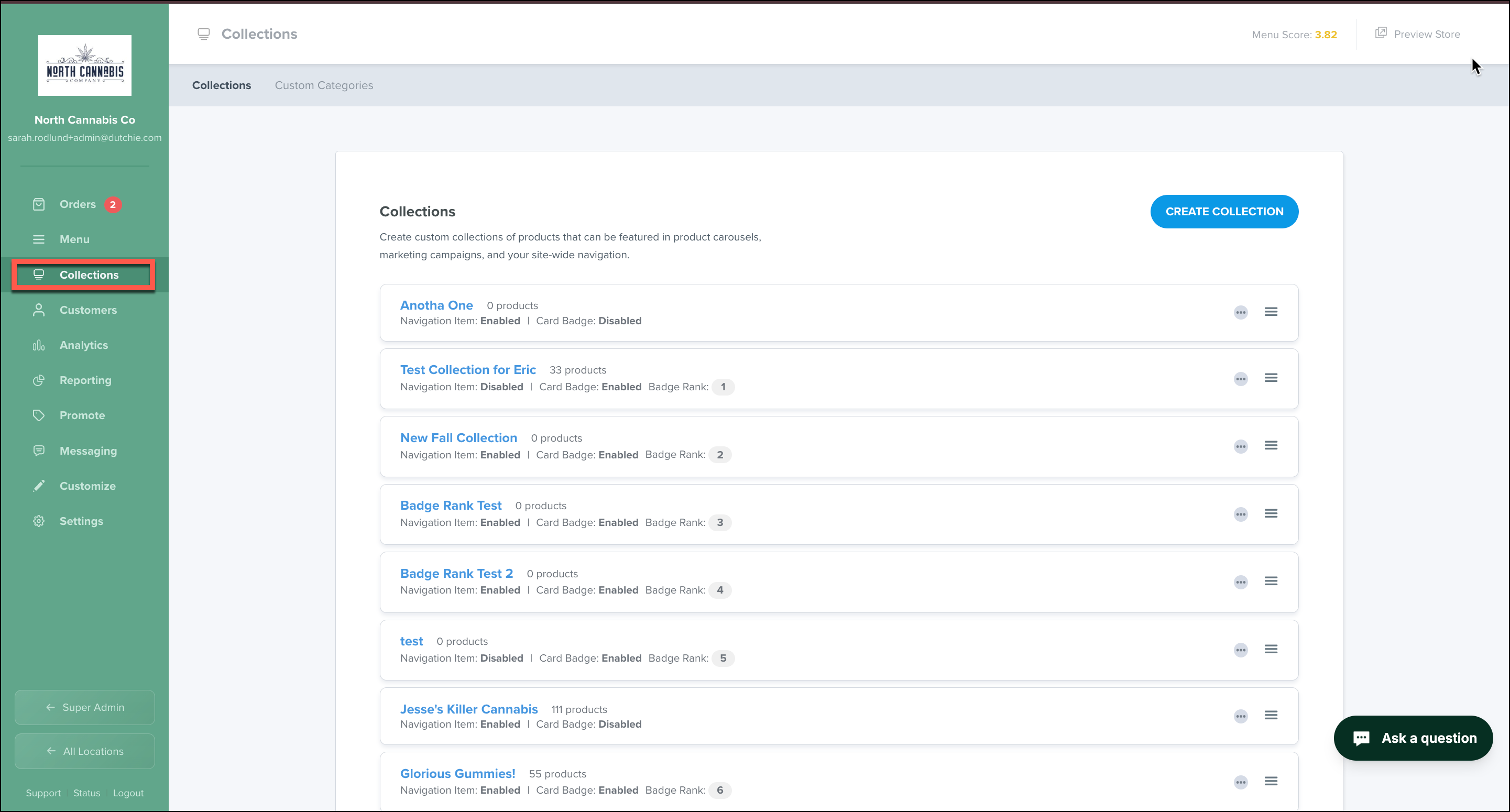Screen dimensions: 1510x812
Task: Click drag handle for test collection
Action: click(x=1271, y=649)
